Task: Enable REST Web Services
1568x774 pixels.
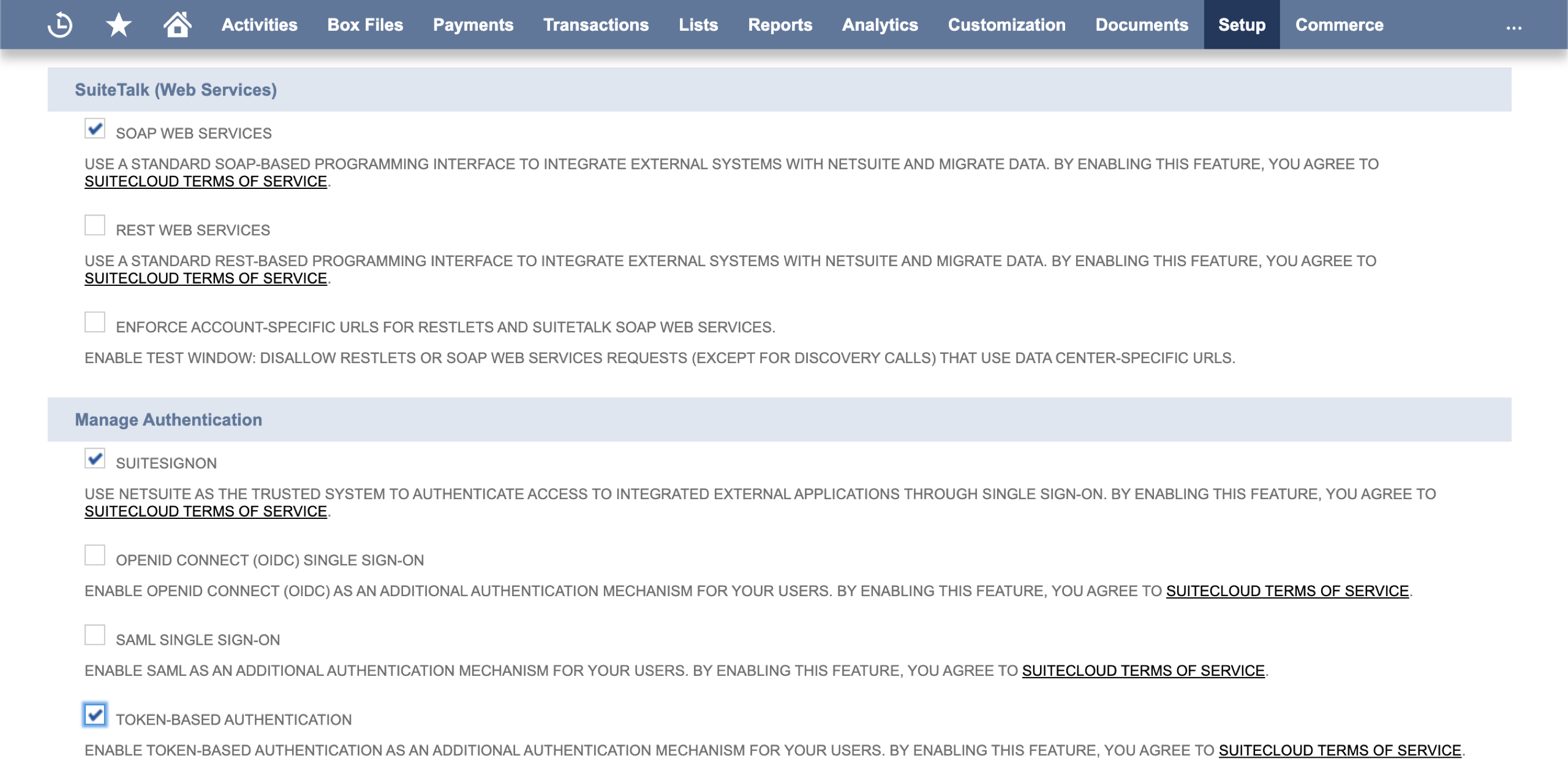Action: point(94,226)
